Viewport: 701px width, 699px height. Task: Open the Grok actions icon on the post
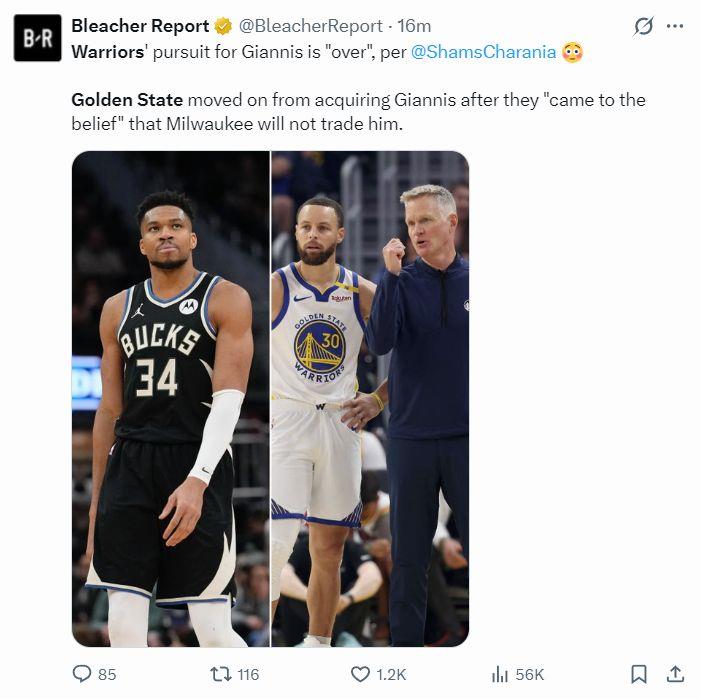tap(644, 27)
